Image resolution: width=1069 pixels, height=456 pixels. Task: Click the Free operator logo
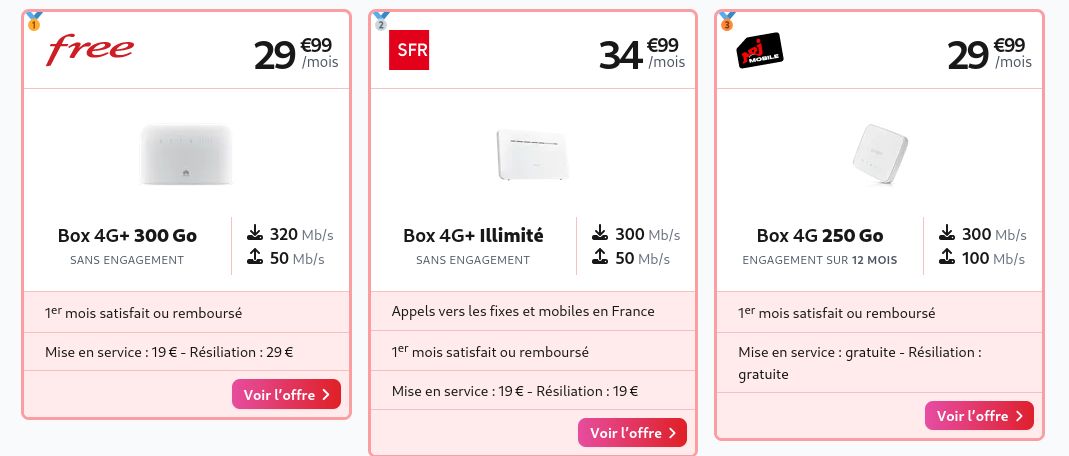pyautogui.click(x=91, y=49)
